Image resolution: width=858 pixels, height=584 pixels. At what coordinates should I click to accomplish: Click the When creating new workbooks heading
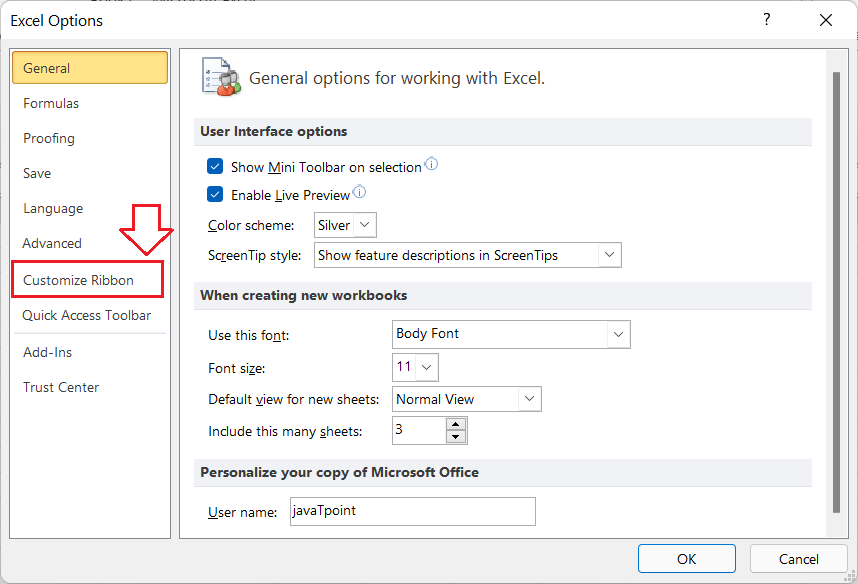pos(304,296)
